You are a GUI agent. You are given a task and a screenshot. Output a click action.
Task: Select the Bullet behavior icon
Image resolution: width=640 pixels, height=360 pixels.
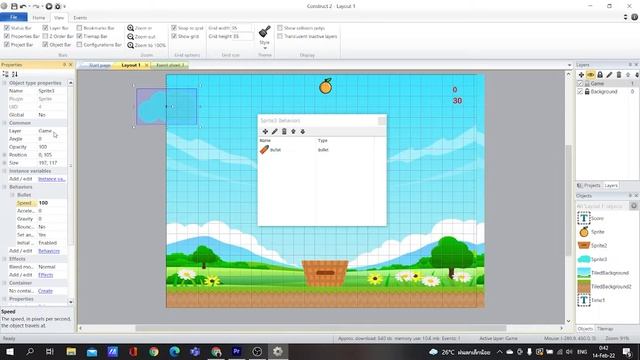(x=264, y=150)
